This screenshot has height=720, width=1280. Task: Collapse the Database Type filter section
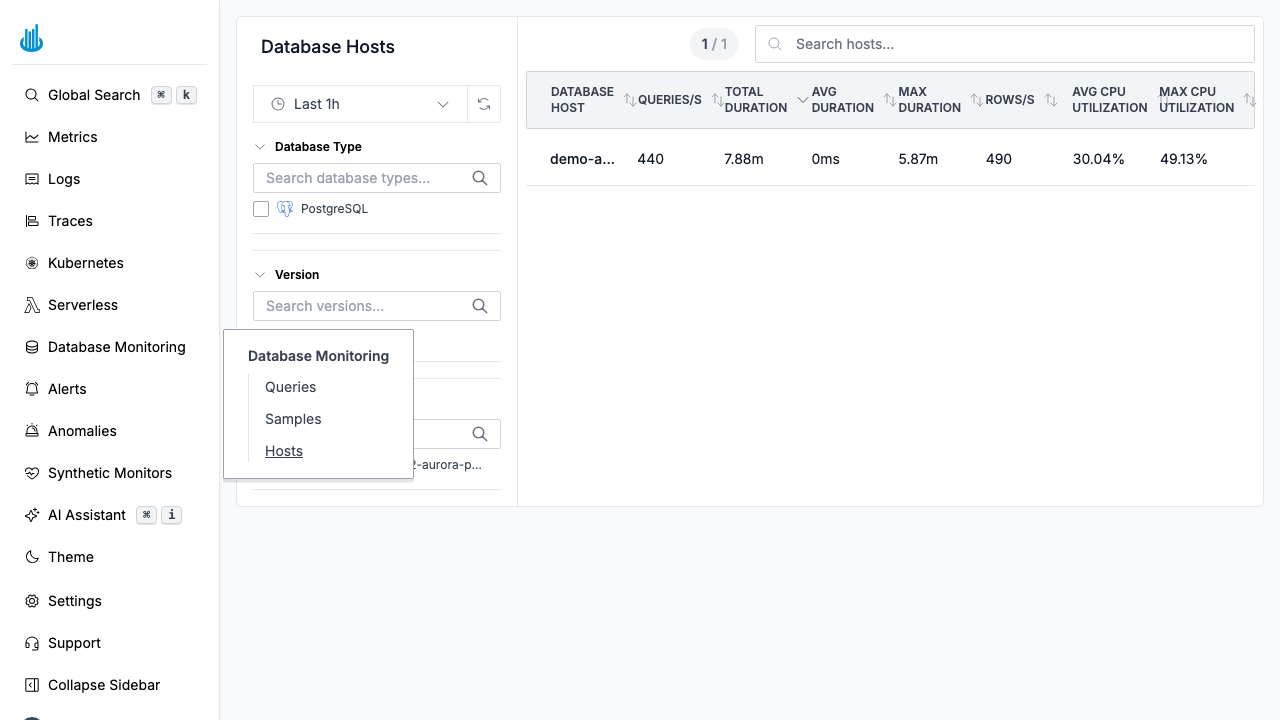tap(260, 146)
